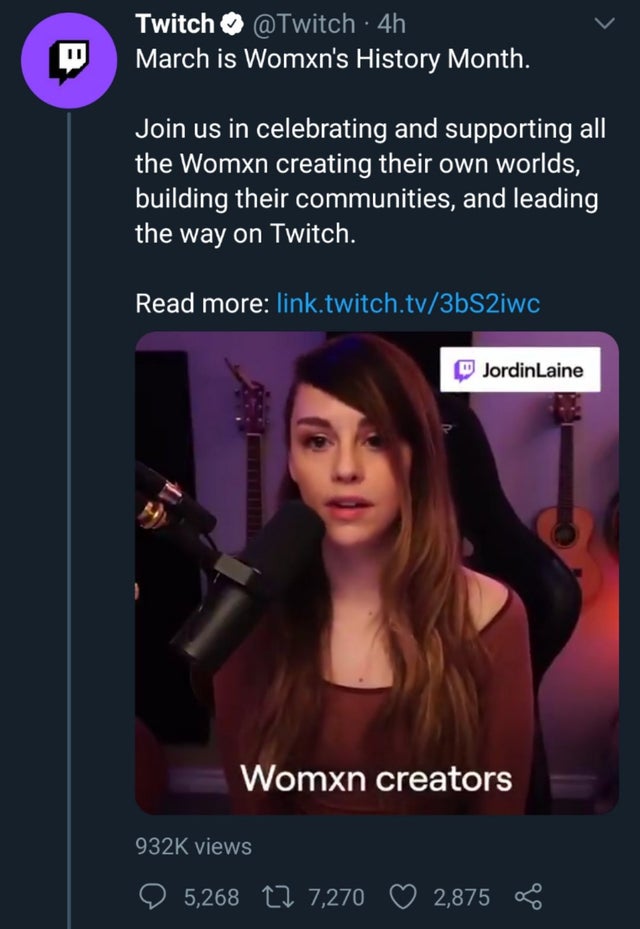Image resolution: width=640 pixels, height=929 pixels.
Task: Click the "Womxn creators" video caption
Action: (376, 776)
